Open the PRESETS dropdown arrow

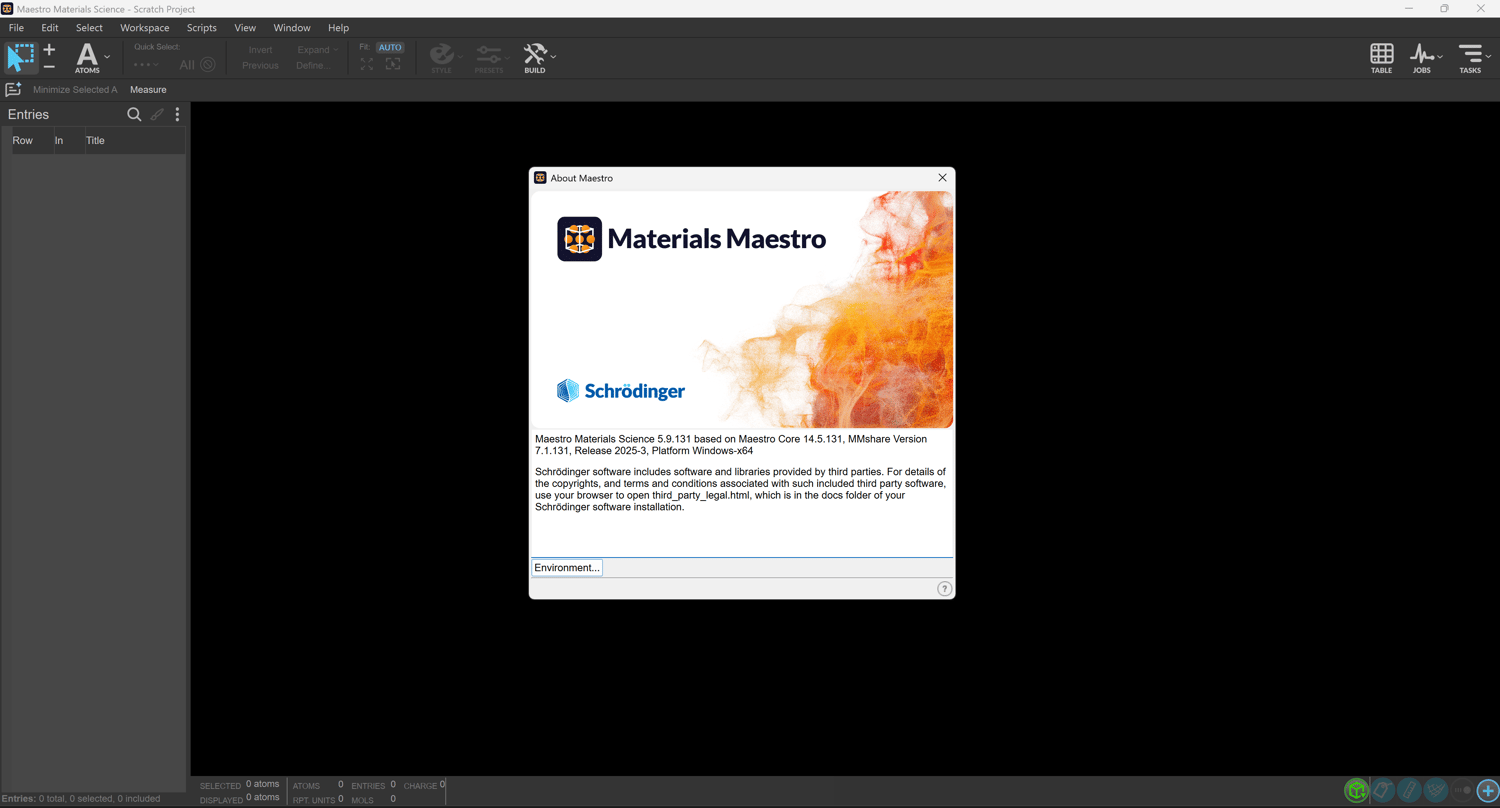[x=507, y=57]
